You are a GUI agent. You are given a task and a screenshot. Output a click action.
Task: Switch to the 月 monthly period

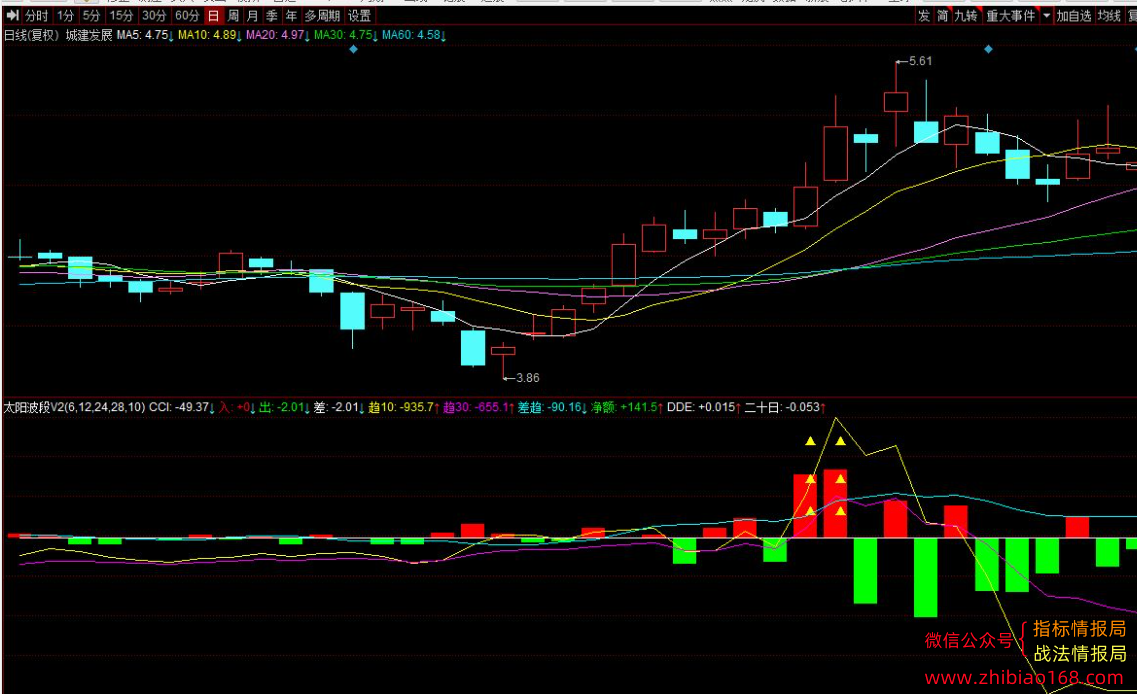pos(252,15)
